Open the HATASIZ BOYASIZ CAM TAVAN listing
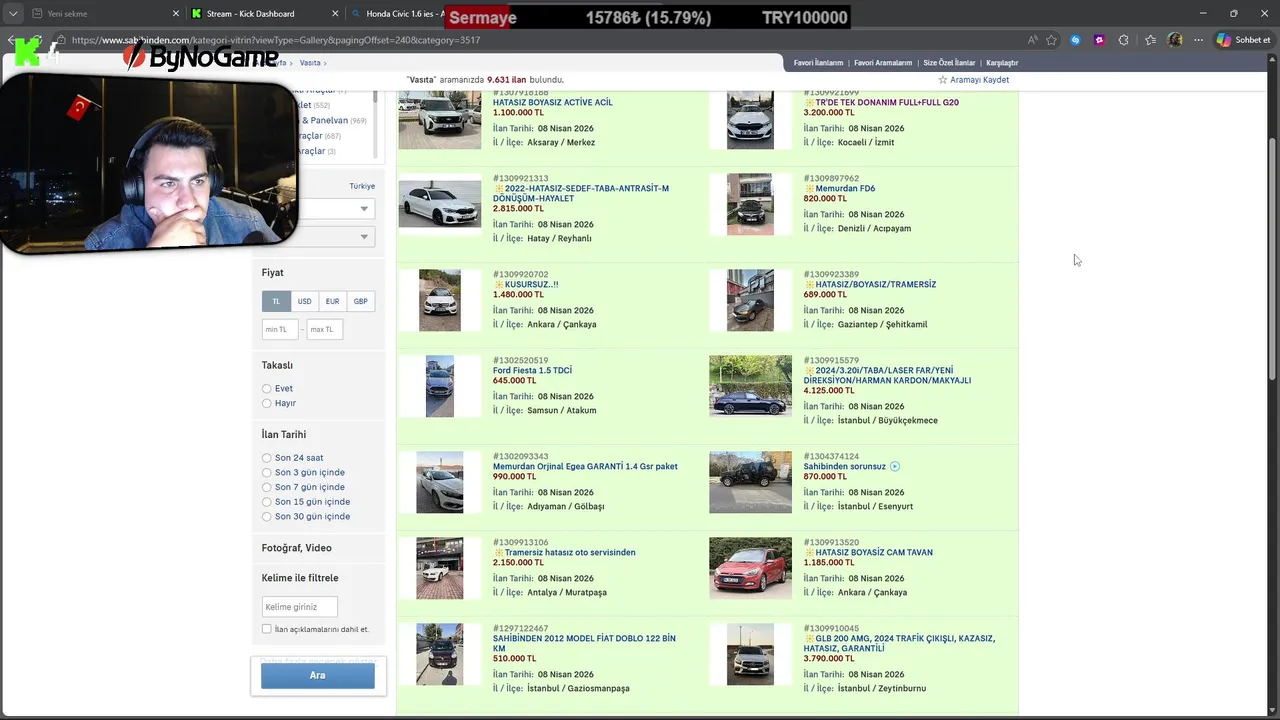The width and height of the screenshot is (1280, 720). pyautogui.click(x=874, y=553)
